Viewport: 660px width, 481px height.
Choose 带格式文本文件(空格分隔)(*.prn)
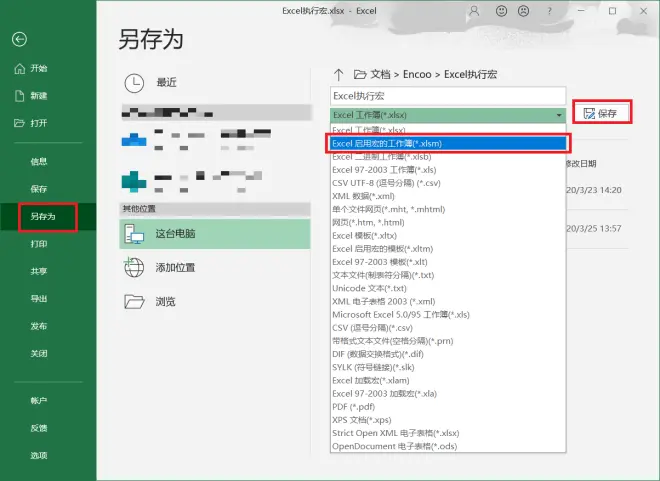click(x=448, y=341)
